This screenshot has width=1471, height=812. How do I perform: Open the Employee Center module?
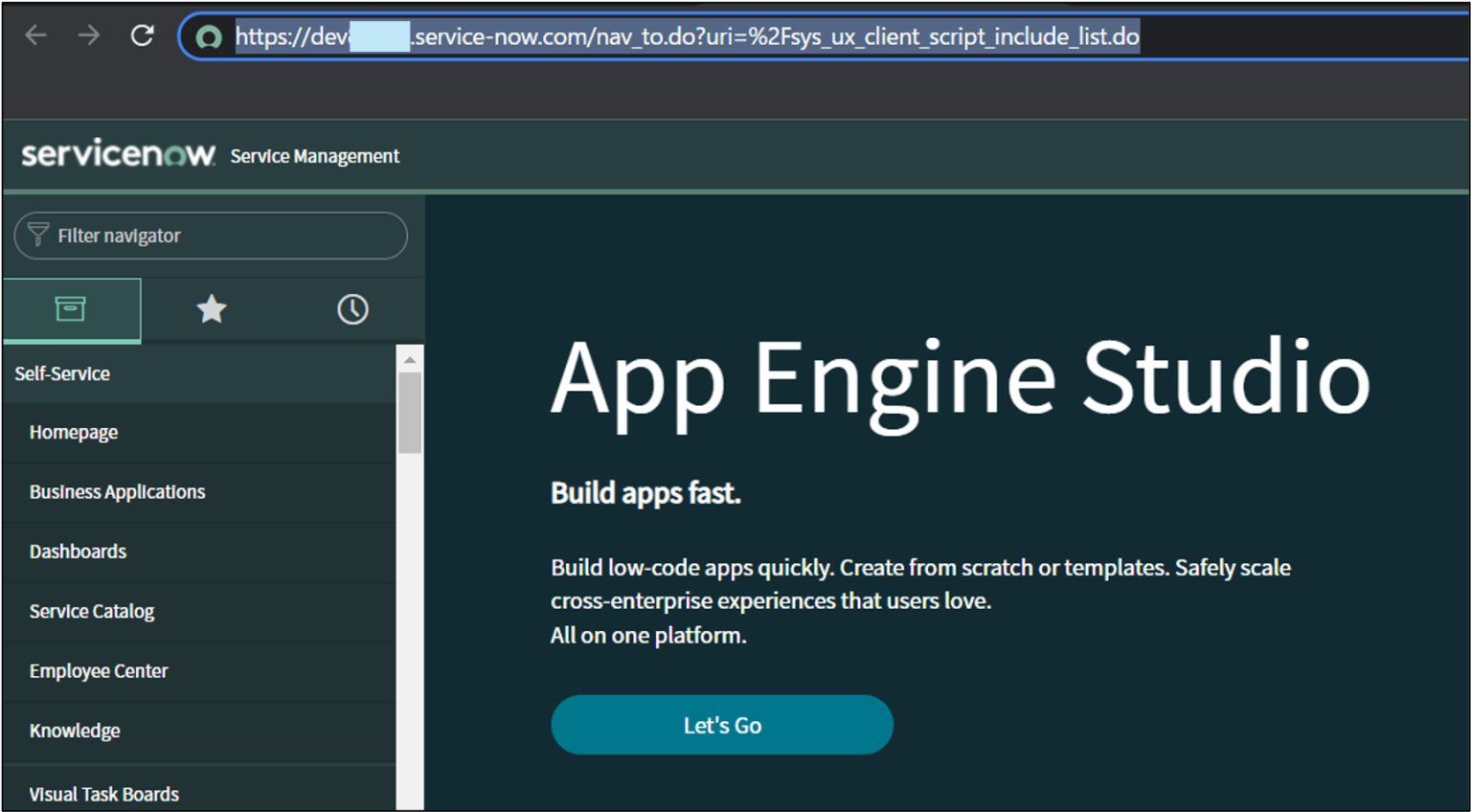99,670
